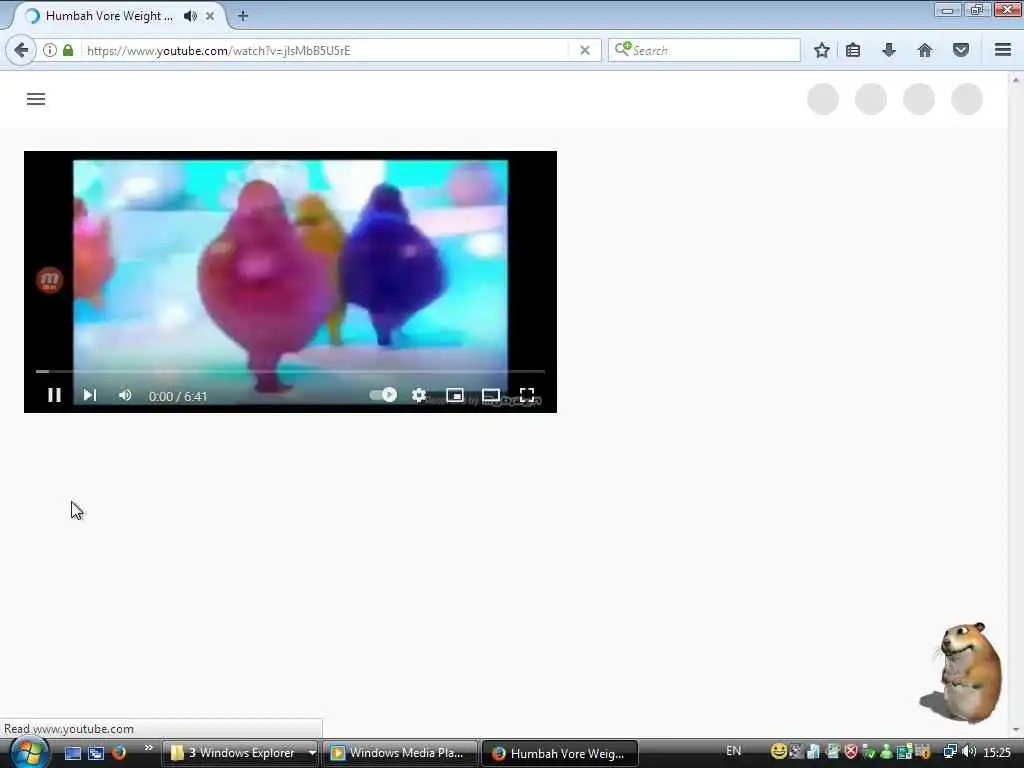Click the network tray icon
The width and height of the screenshot is (1024, 768).
[950, 752]
